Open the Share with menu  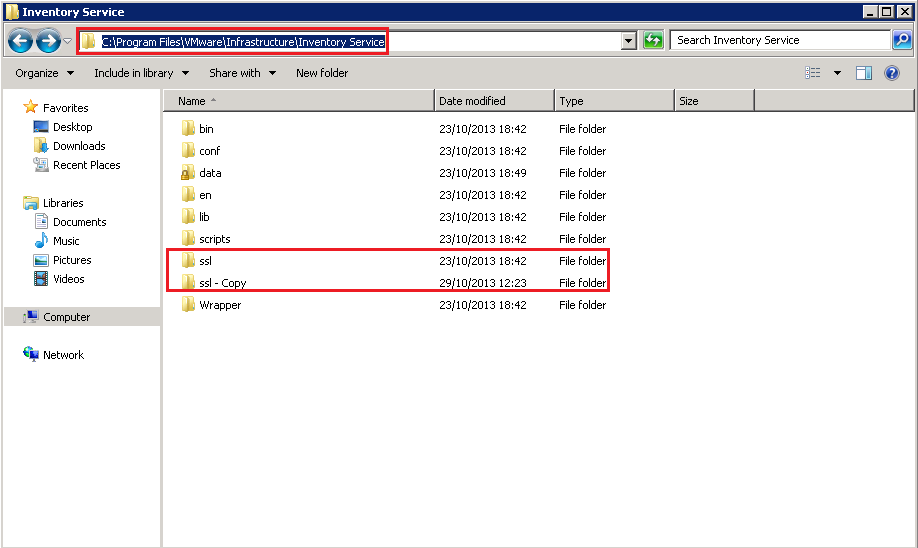coord(242,73)
